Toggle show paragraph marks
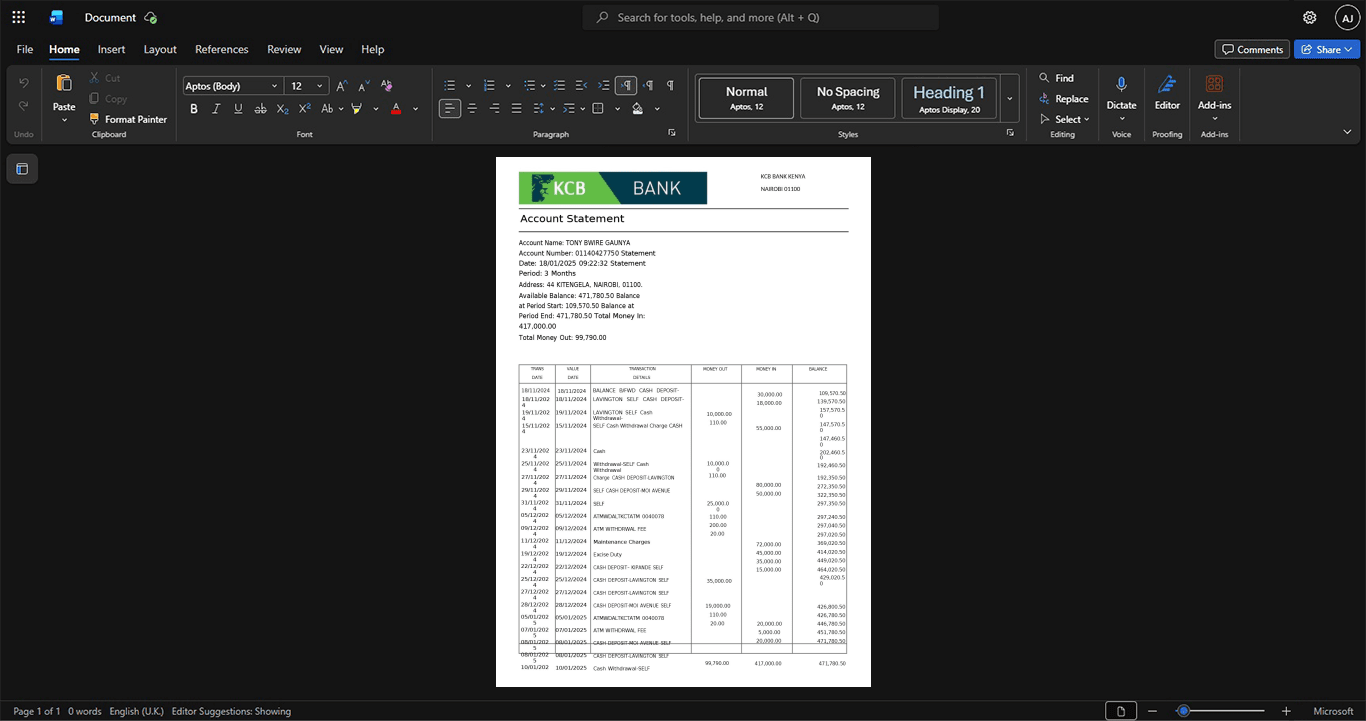Viewport: 1366px width, 721px height. (670, 85)
